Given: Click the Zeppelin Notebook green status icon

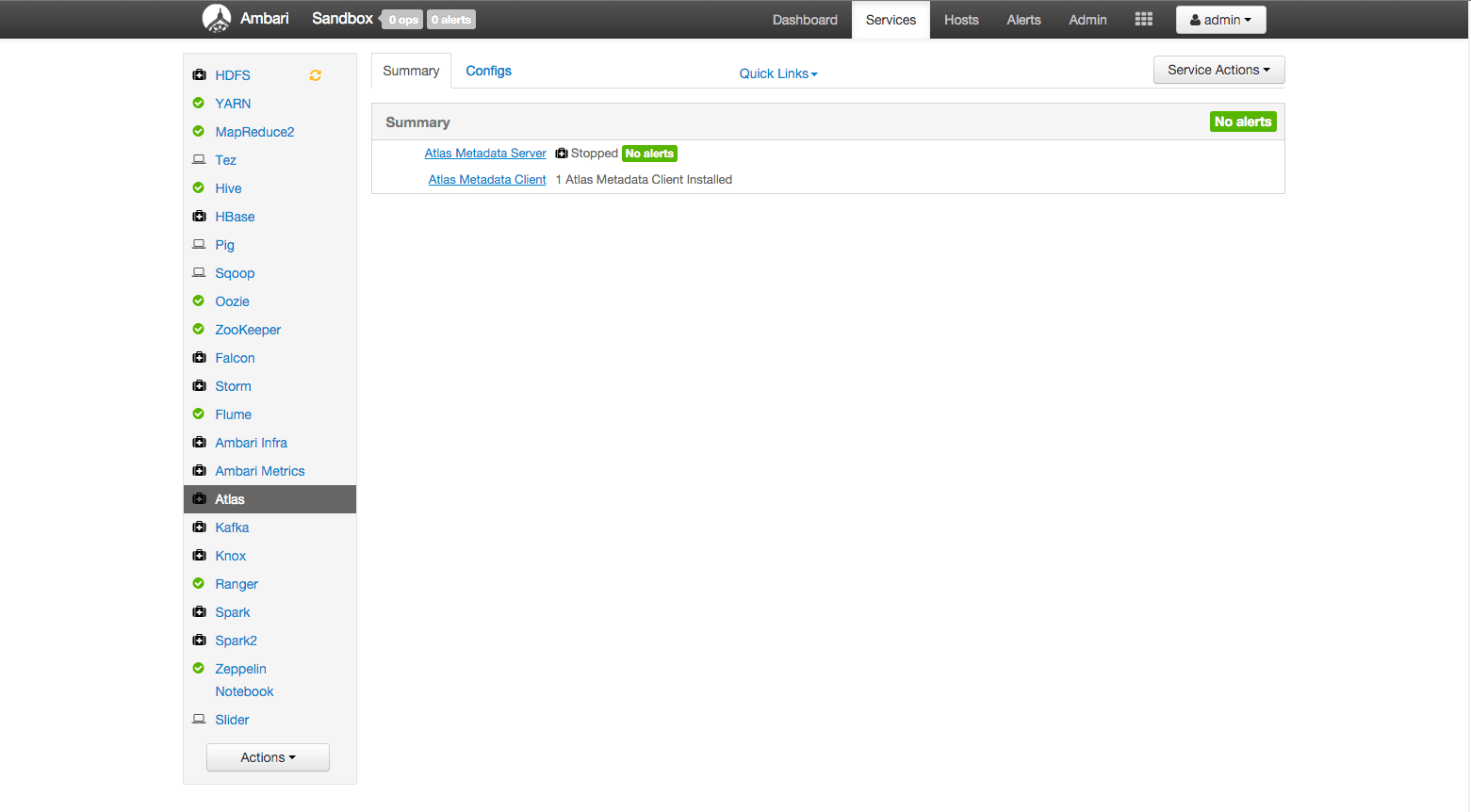Looking at the screenshot, I should [x=199, y=668].
